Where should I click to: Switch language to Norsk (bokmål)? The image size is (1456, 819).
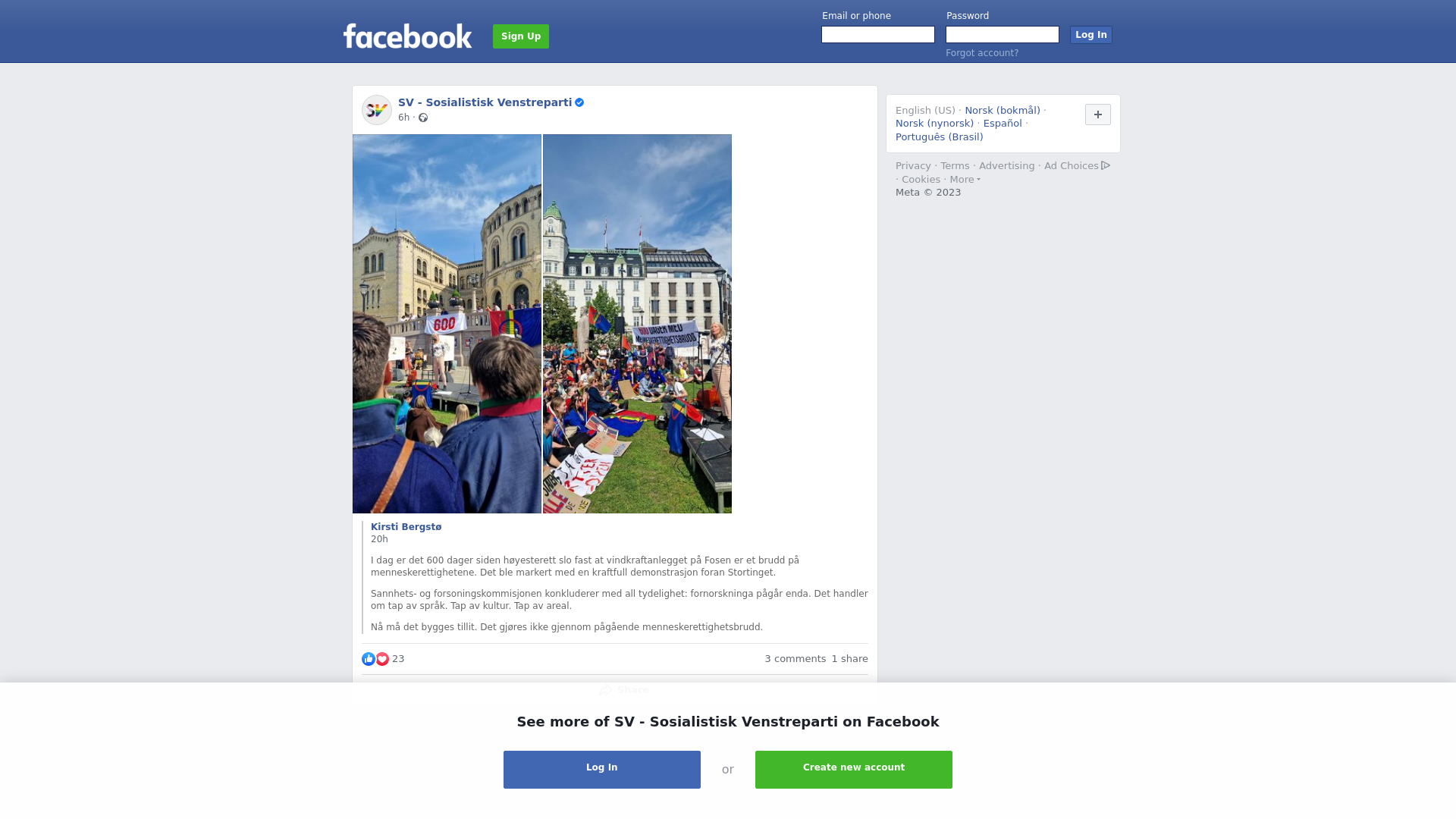pyautogui.click(x=1003, y=111)
